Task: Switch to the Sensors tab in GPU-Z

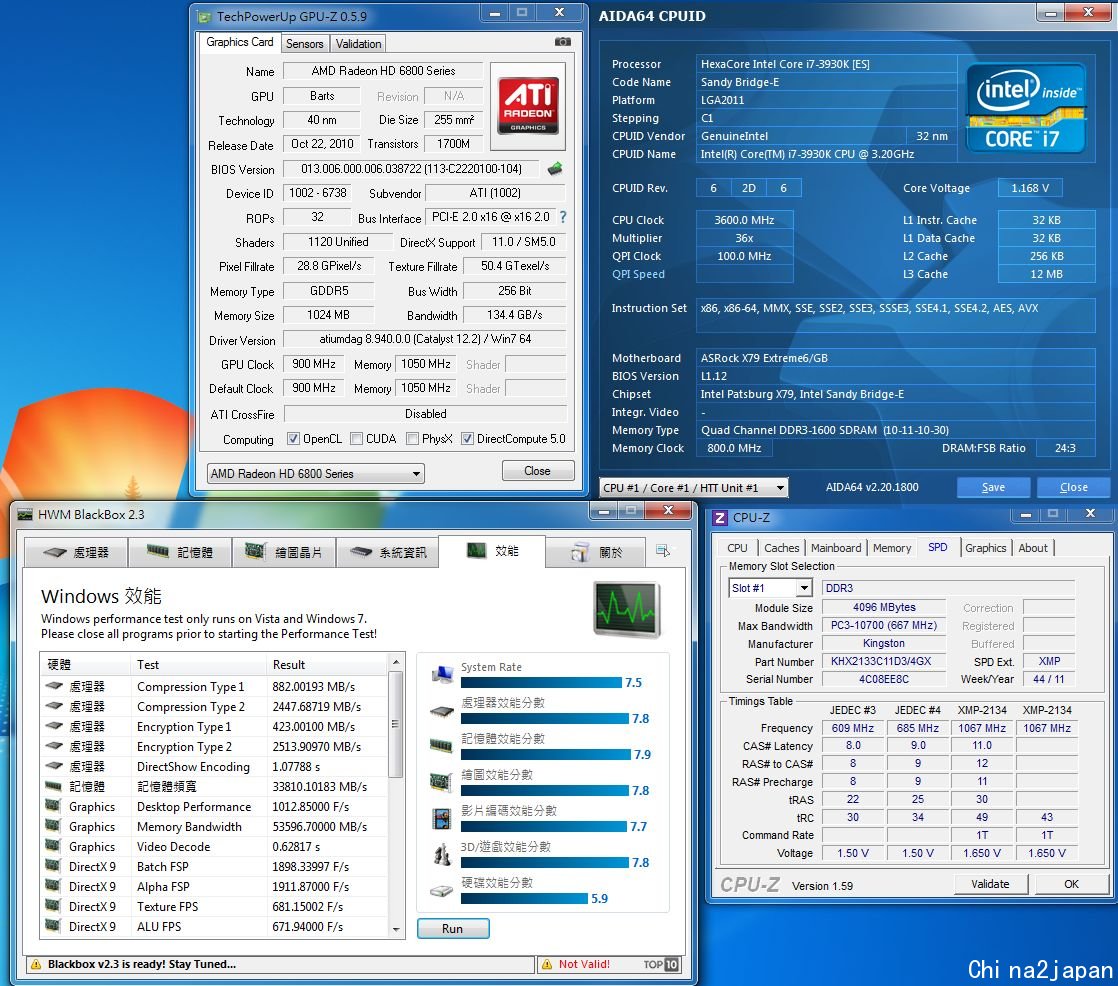Action: [304, 43]
